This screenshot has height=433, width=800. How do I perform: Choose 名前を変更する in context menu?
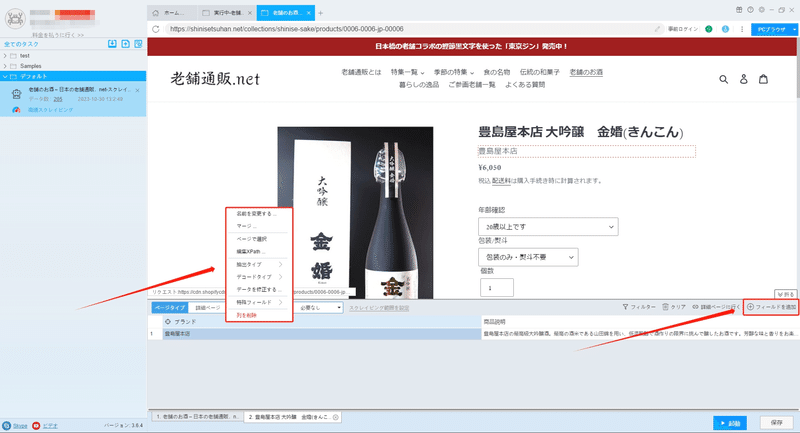[259, 214]
